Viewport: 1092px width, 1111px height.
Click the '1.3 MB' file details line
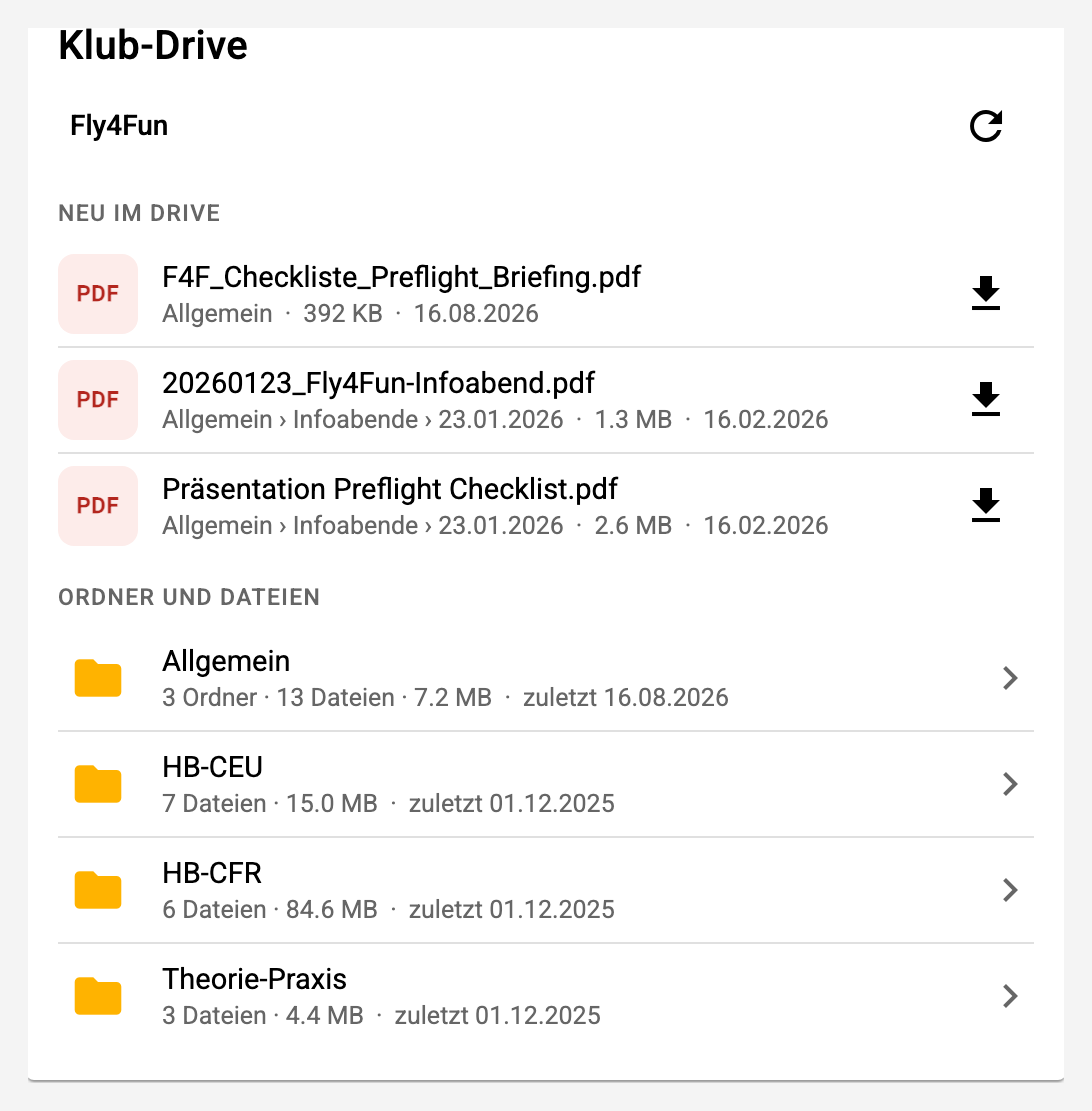click(x=495, y=419)
